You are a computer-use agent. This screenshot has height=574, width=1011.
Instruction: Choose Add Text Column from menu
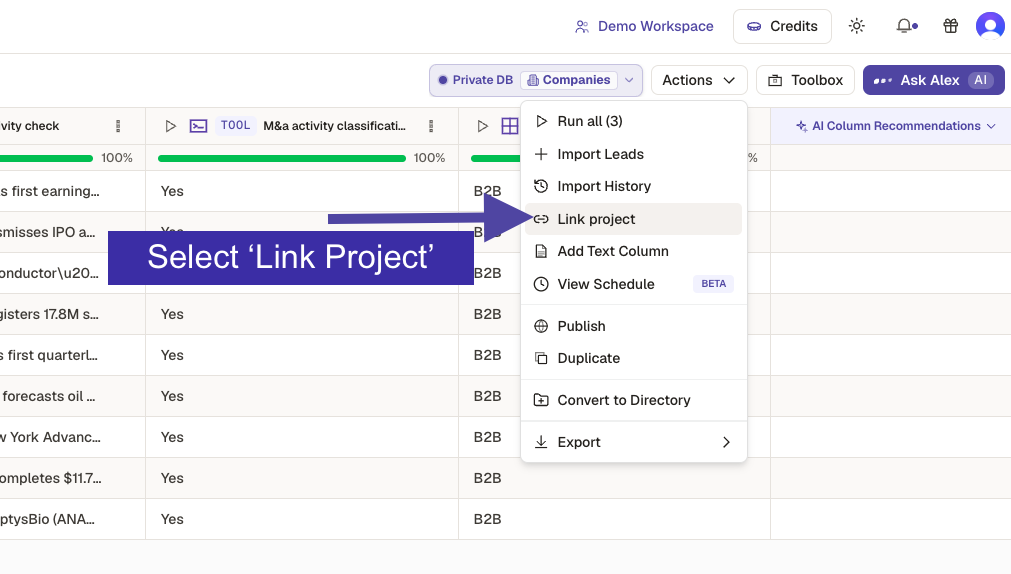click(x=633, y=252)
